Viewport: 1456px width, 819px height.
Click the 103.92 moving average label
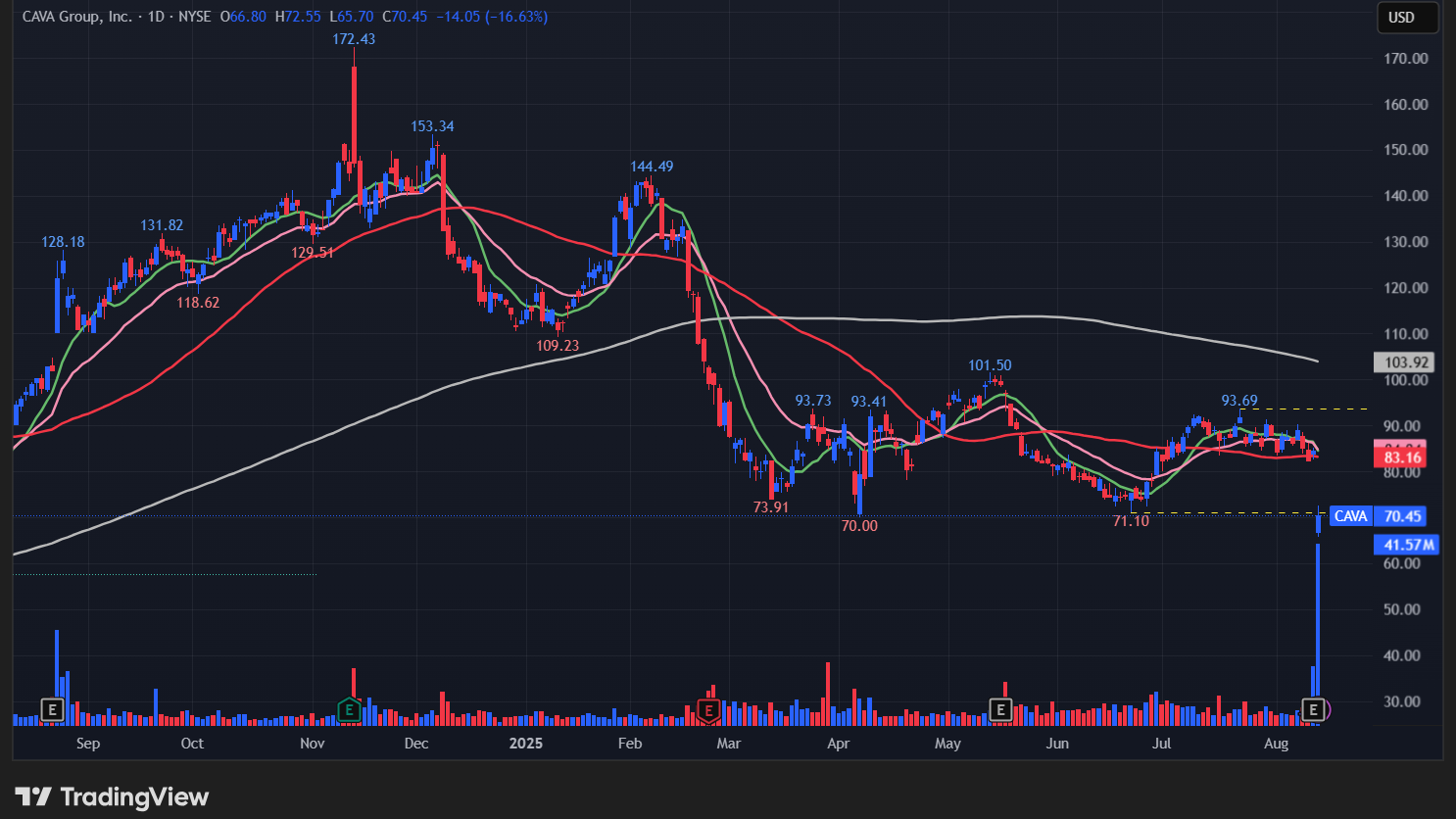[1404, 362]
